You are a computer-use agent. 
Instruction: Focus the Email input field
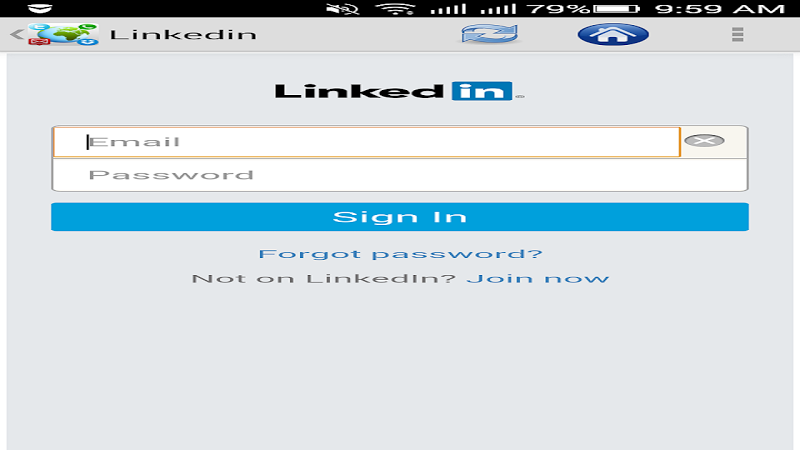click(367, 142)
